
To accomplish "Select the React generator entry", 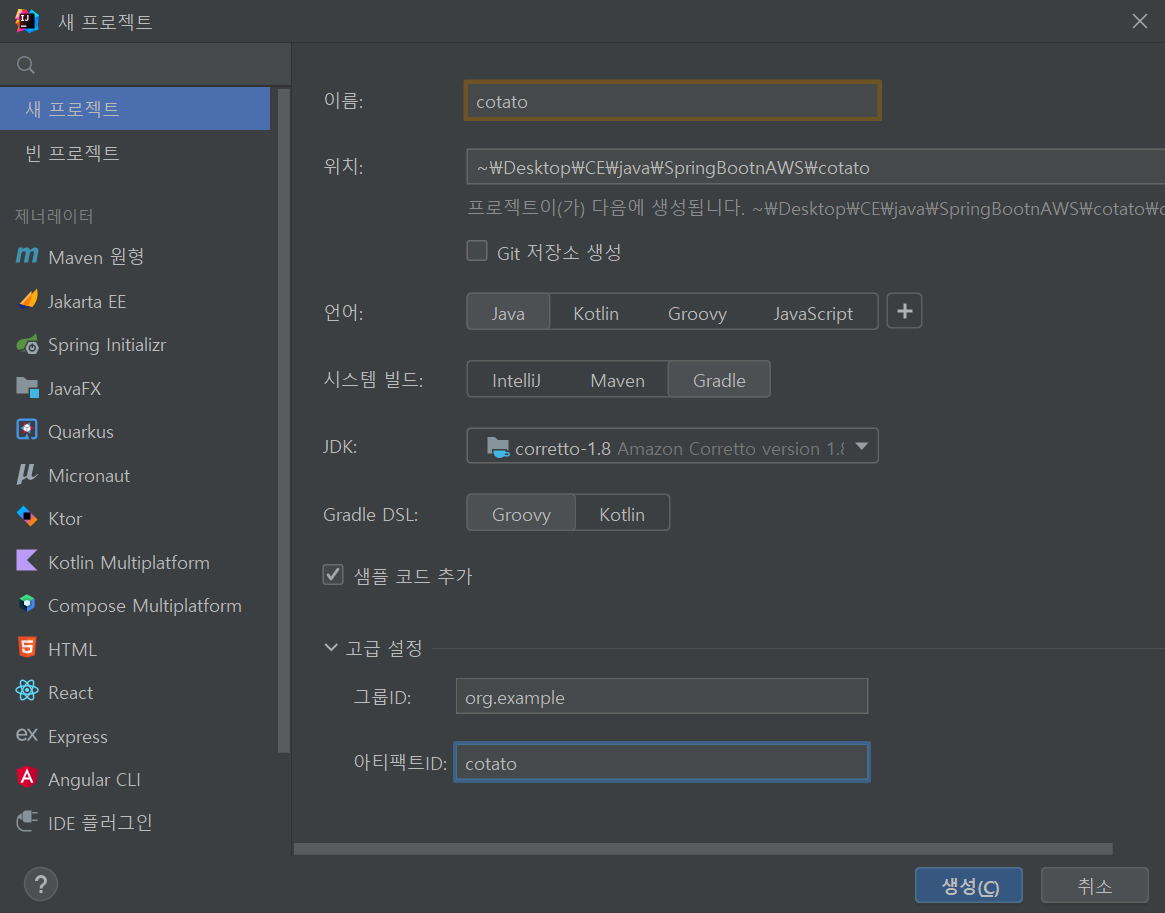I will point(135,692).
